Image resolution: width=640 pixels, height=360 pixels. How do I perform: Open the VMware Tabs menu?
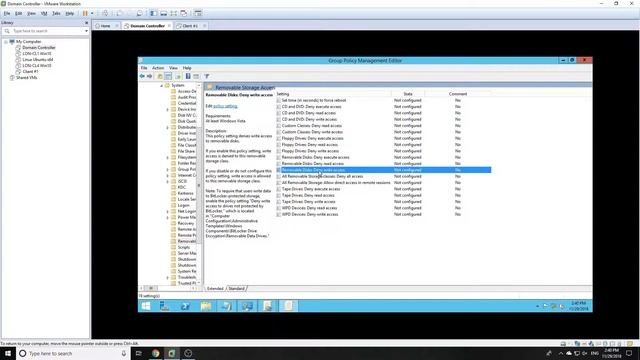[56, 13]
